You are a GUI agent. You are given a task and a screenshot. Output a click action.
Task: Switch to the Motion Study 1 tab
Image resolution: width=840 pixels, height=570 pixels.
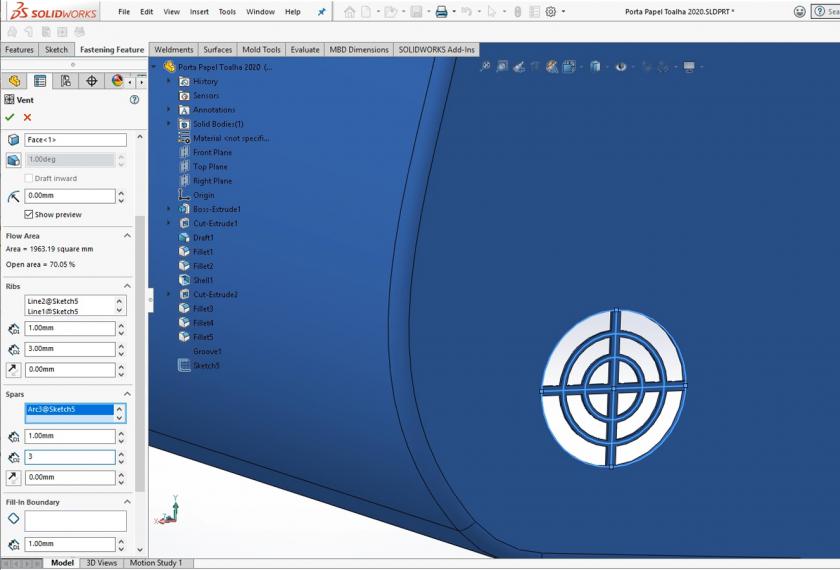tap(156, 563)
